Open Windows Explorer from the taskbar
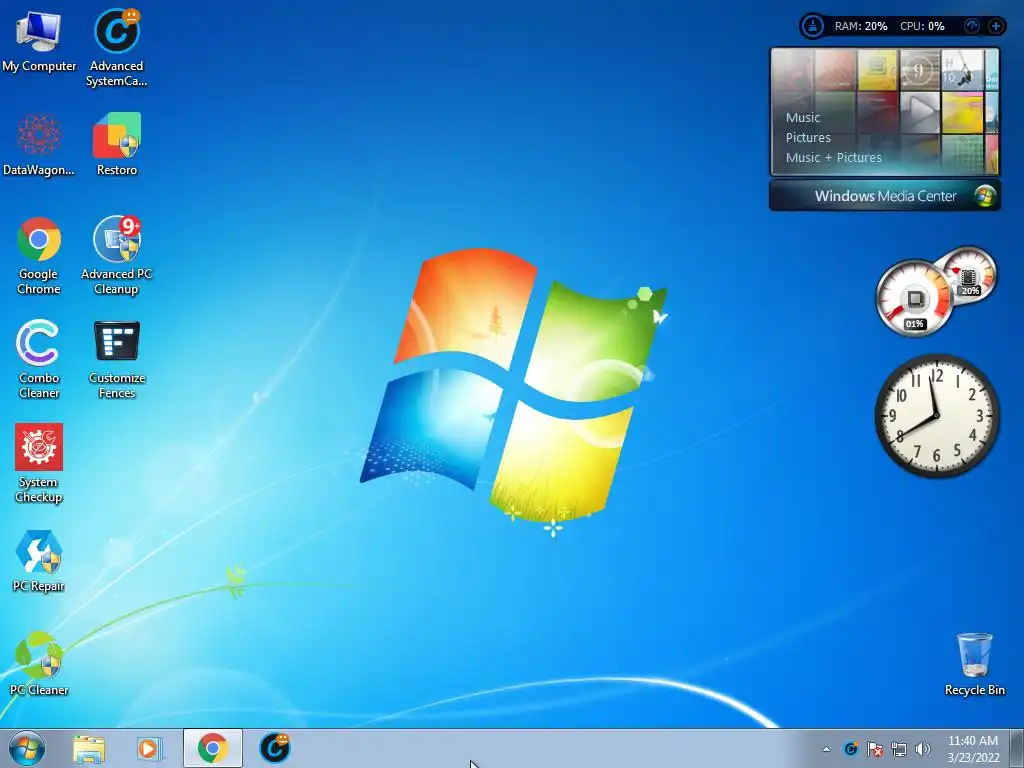This screenshot has width=1024, height=768. pyautogui.click(x=89, y=748)
